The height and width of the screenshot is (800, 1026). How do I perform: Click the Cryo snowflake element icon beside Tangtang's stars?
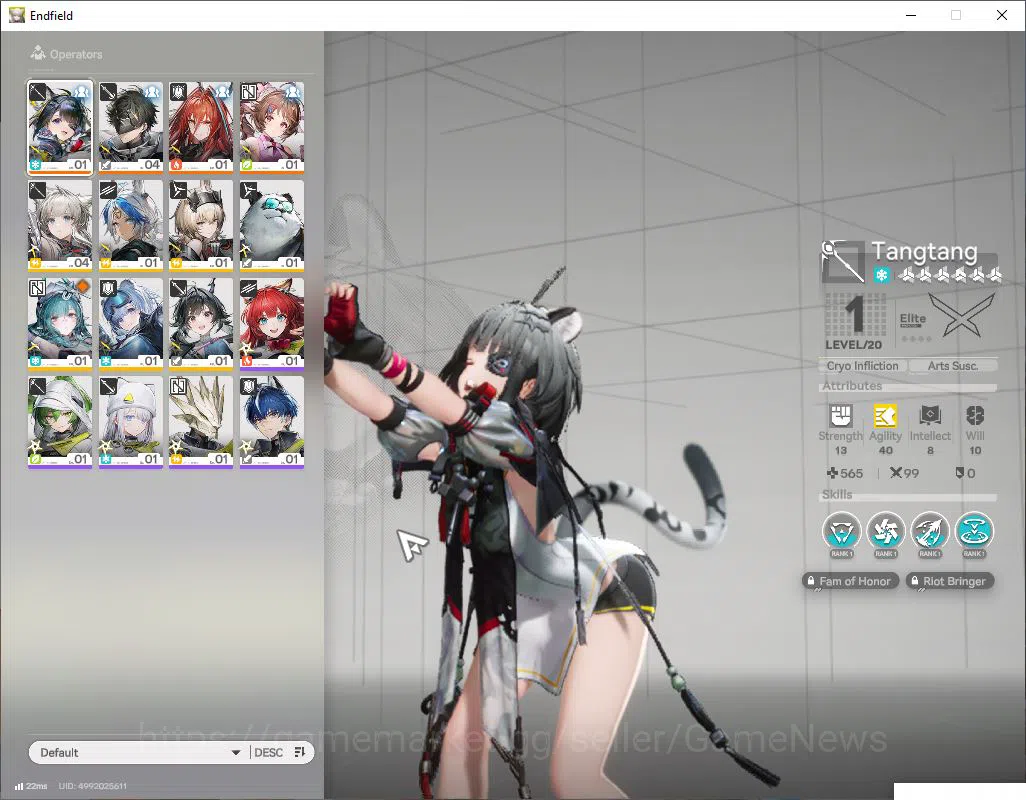pyautogui.click(x=881, y=275)
